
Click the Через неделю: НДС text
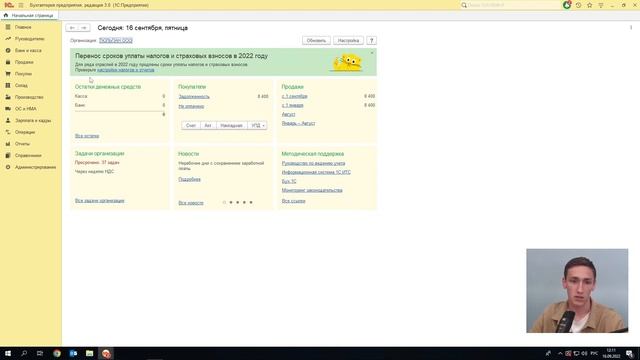point(94,171)
